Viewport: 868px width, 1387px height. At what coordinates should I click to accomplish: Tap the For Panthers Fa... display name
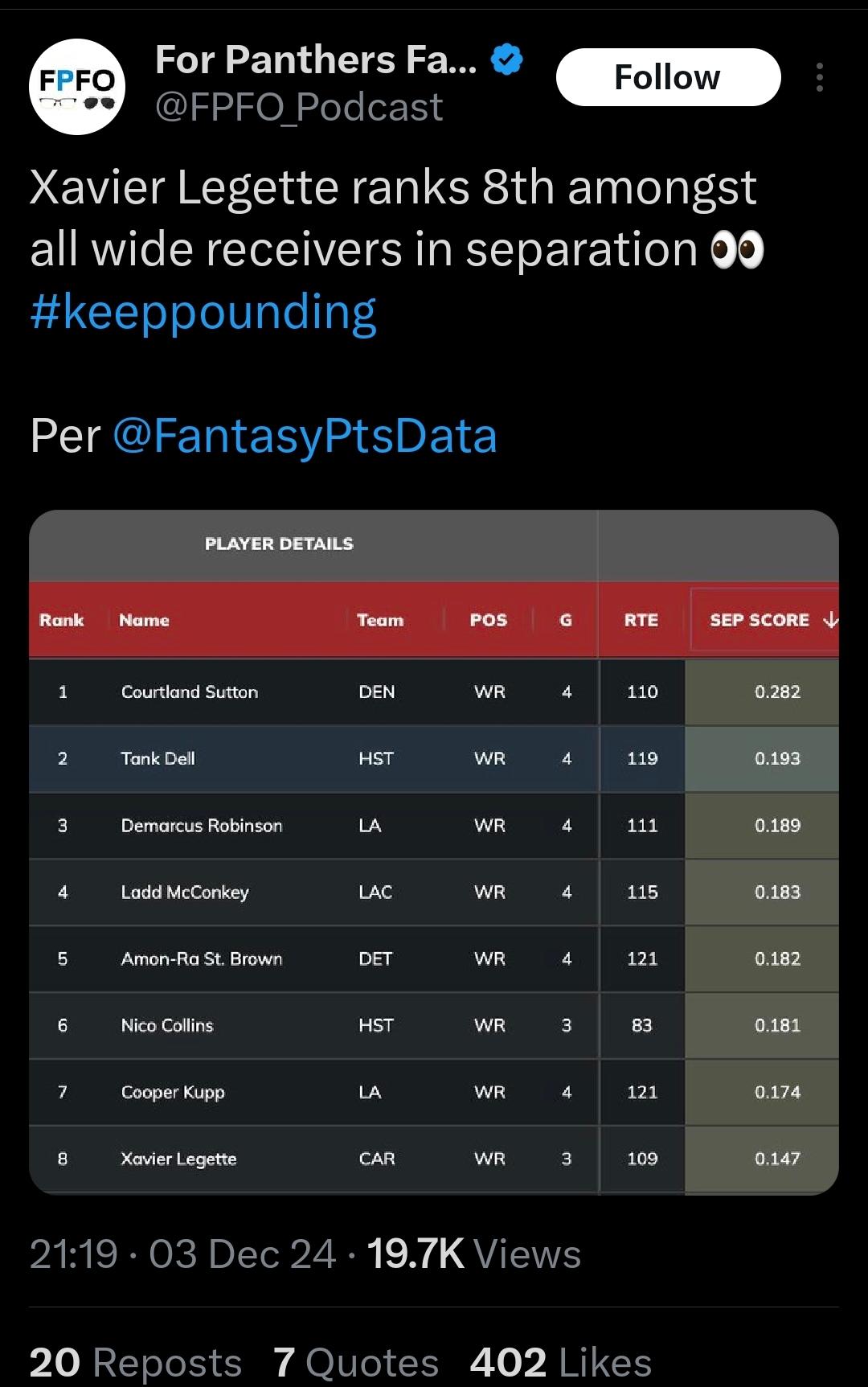(x=316, y=60)
